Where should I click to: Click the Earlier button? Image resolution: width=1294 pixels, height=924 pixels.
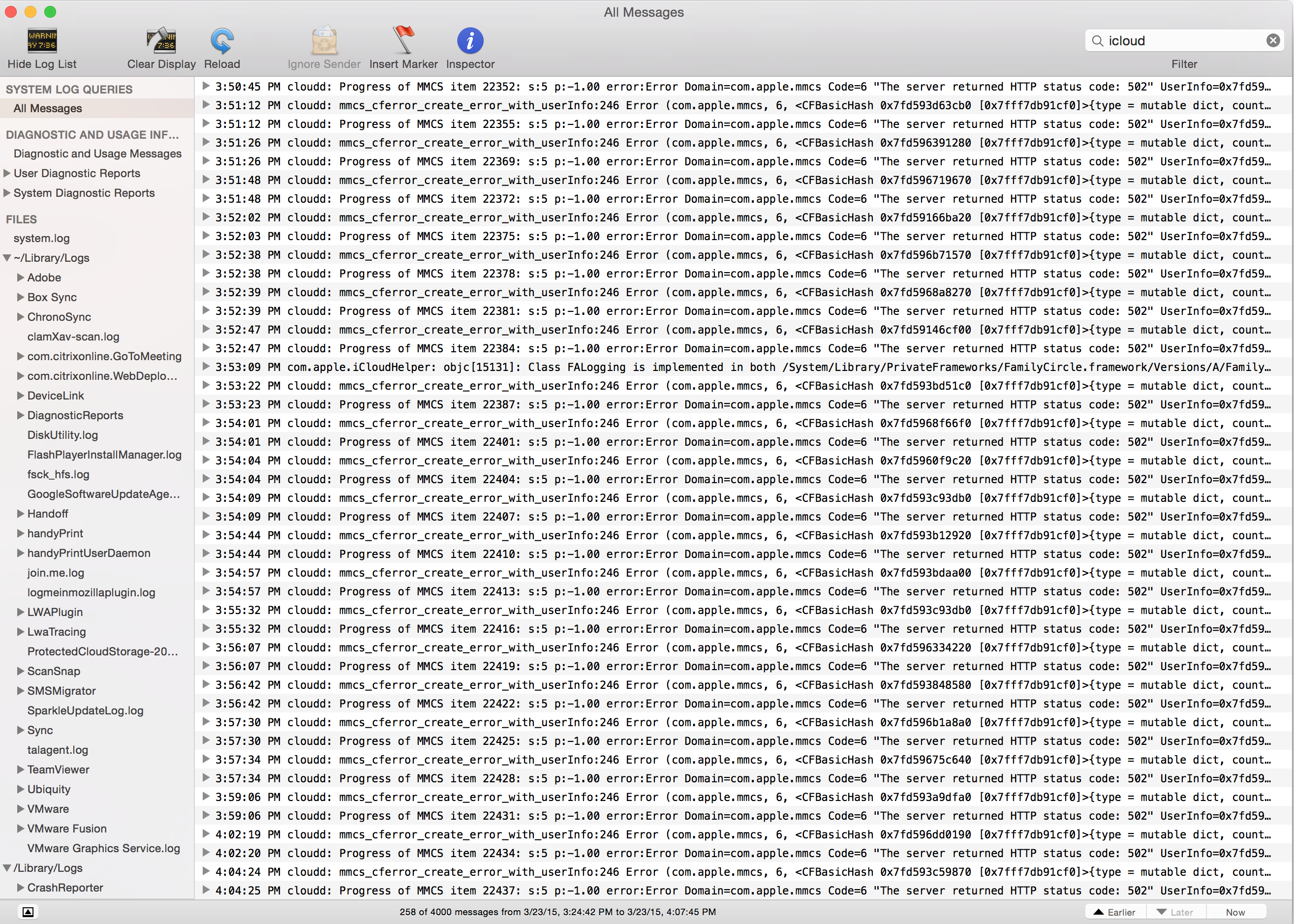[1115, 912]
